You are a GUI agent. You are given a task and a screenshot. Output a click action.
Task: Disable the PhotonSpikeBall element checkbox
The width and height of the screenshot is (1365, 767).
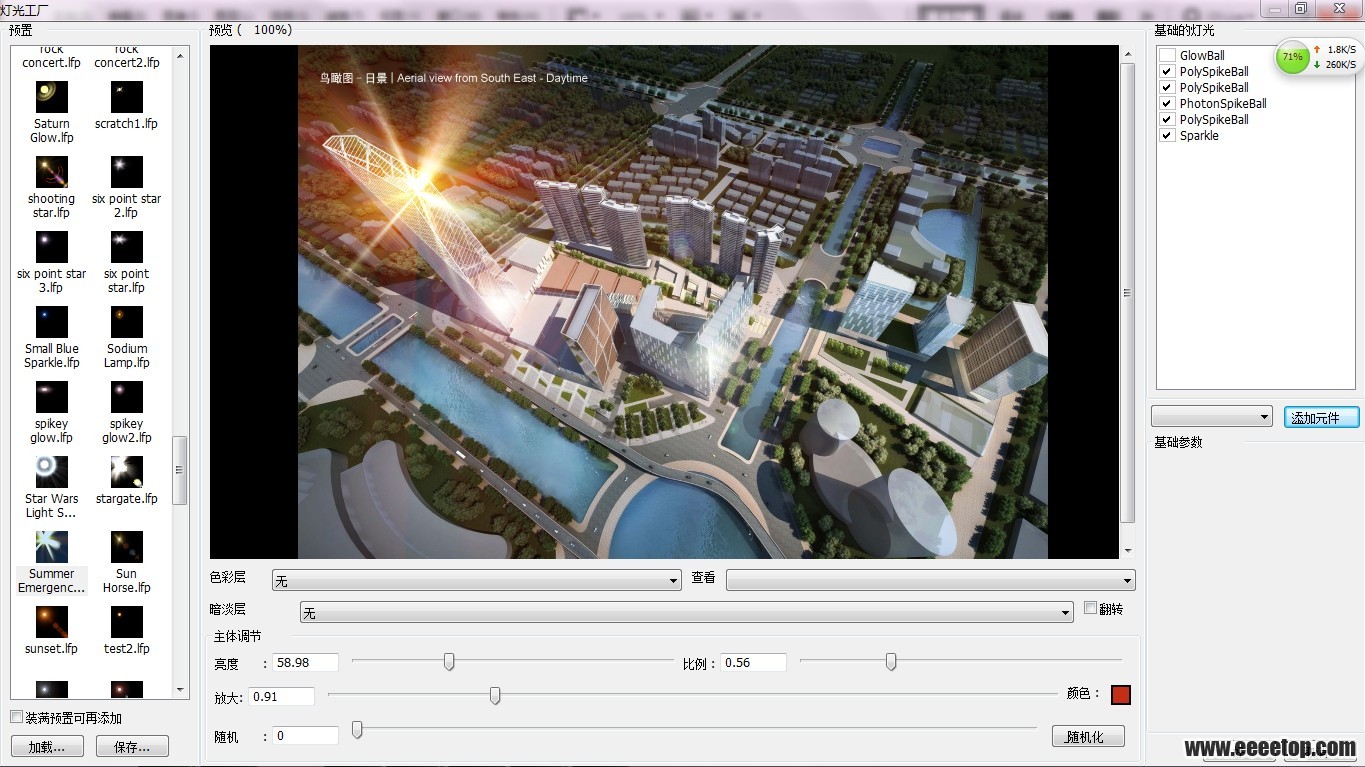[1167, 104]
